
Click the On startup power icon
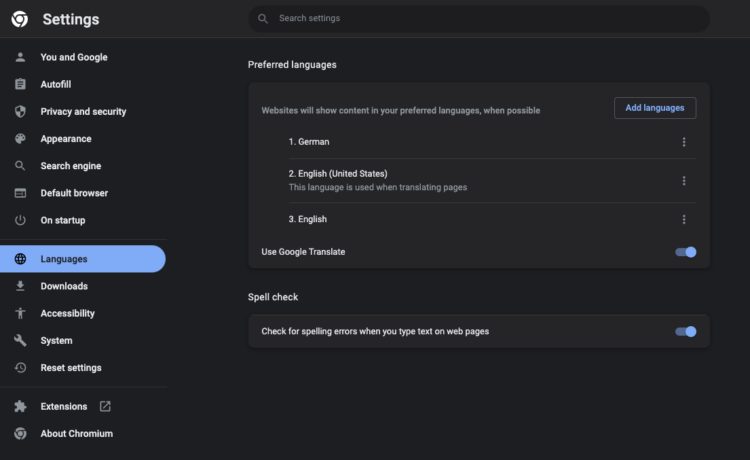coord(20,220)
